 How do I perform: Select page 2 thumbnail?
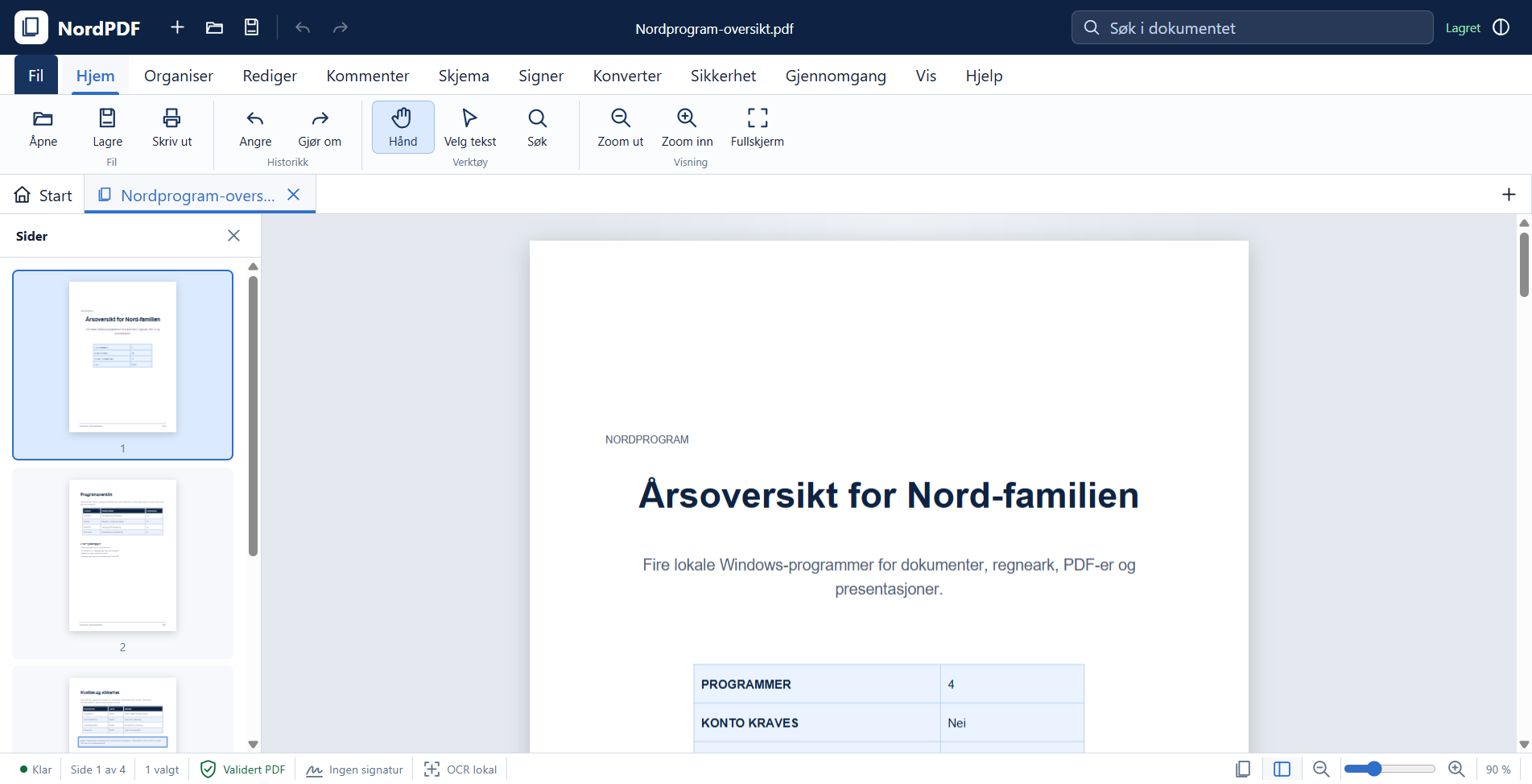click(x=122, y=563)
